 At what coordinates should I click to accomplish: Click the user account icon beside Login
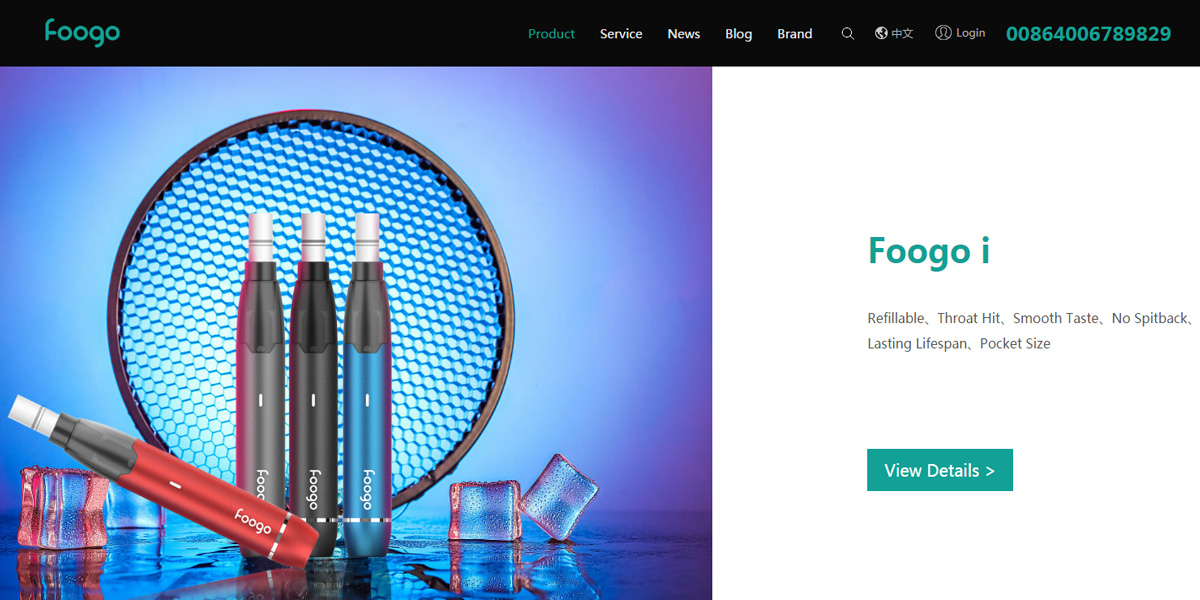point(943,33)
